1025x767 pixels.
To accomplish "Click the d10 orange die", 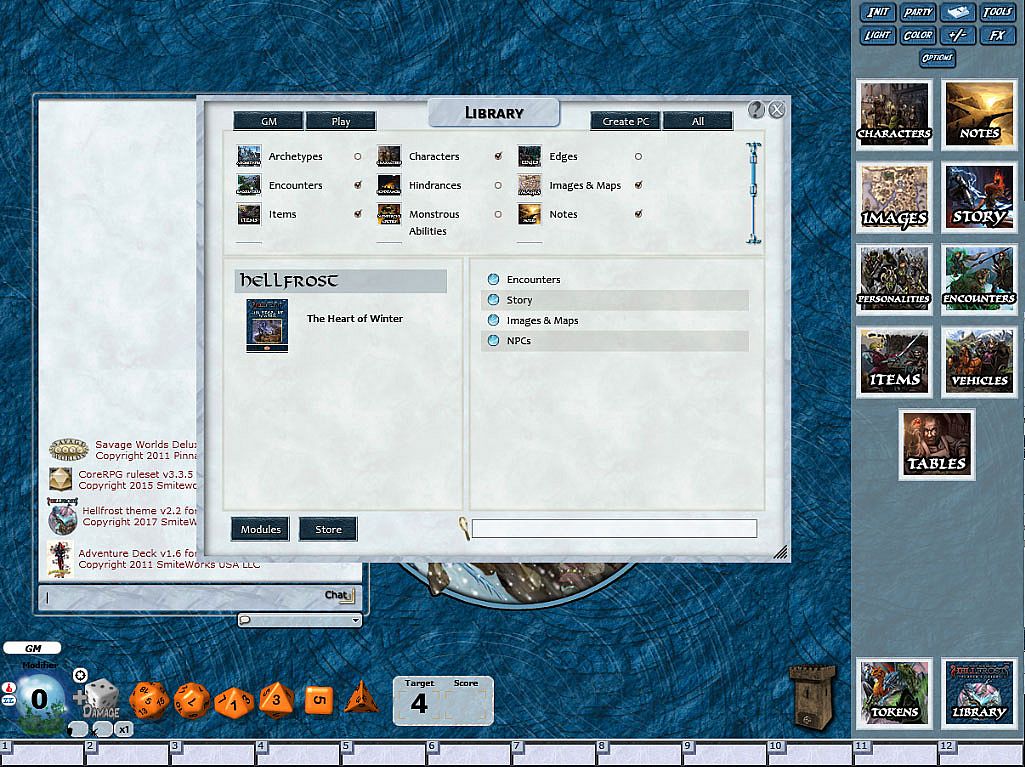I will tap(234, 703).
